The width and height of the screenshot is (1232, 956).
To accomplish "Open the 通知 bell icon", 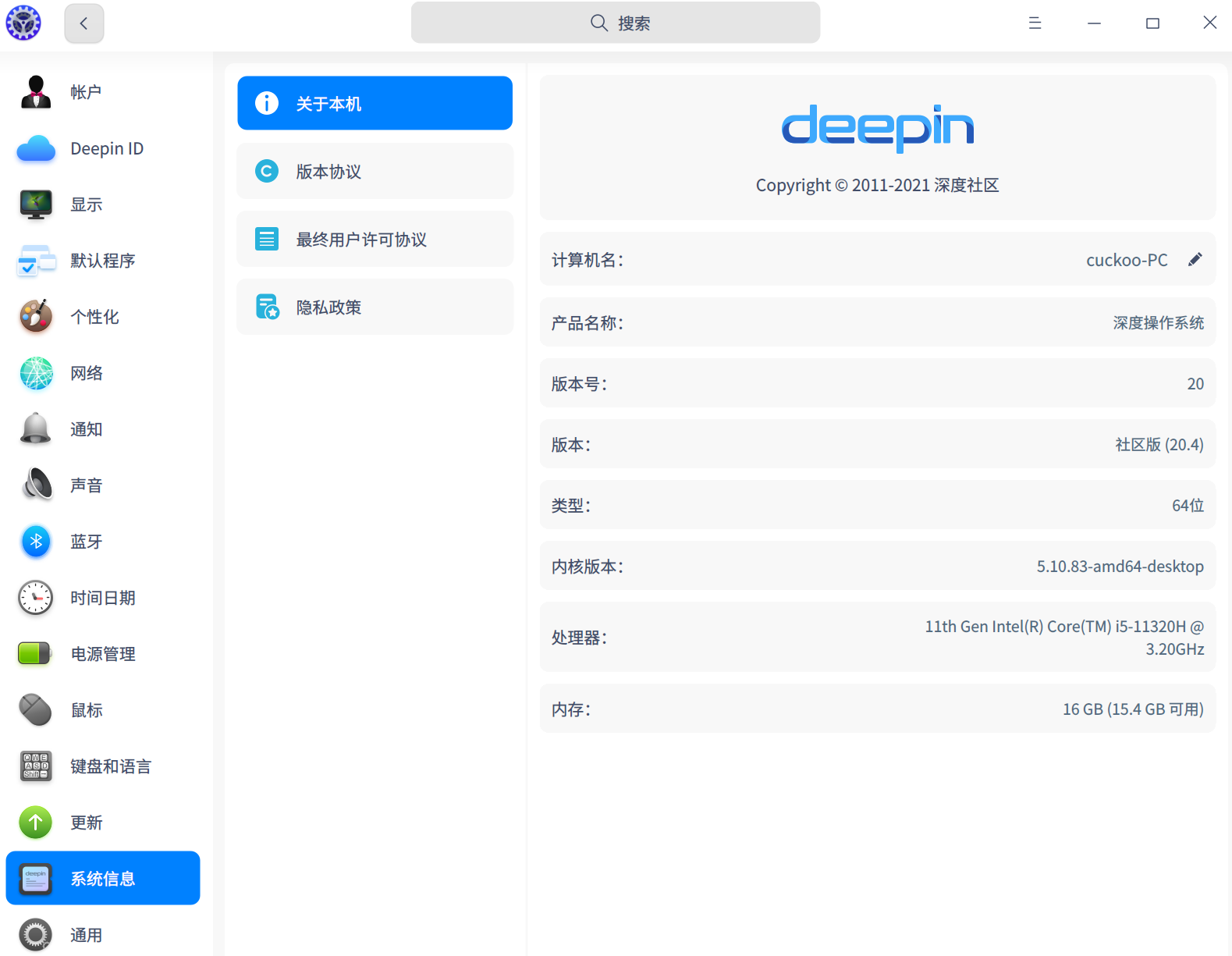I will pyautogui.click(x=36, y=429).
